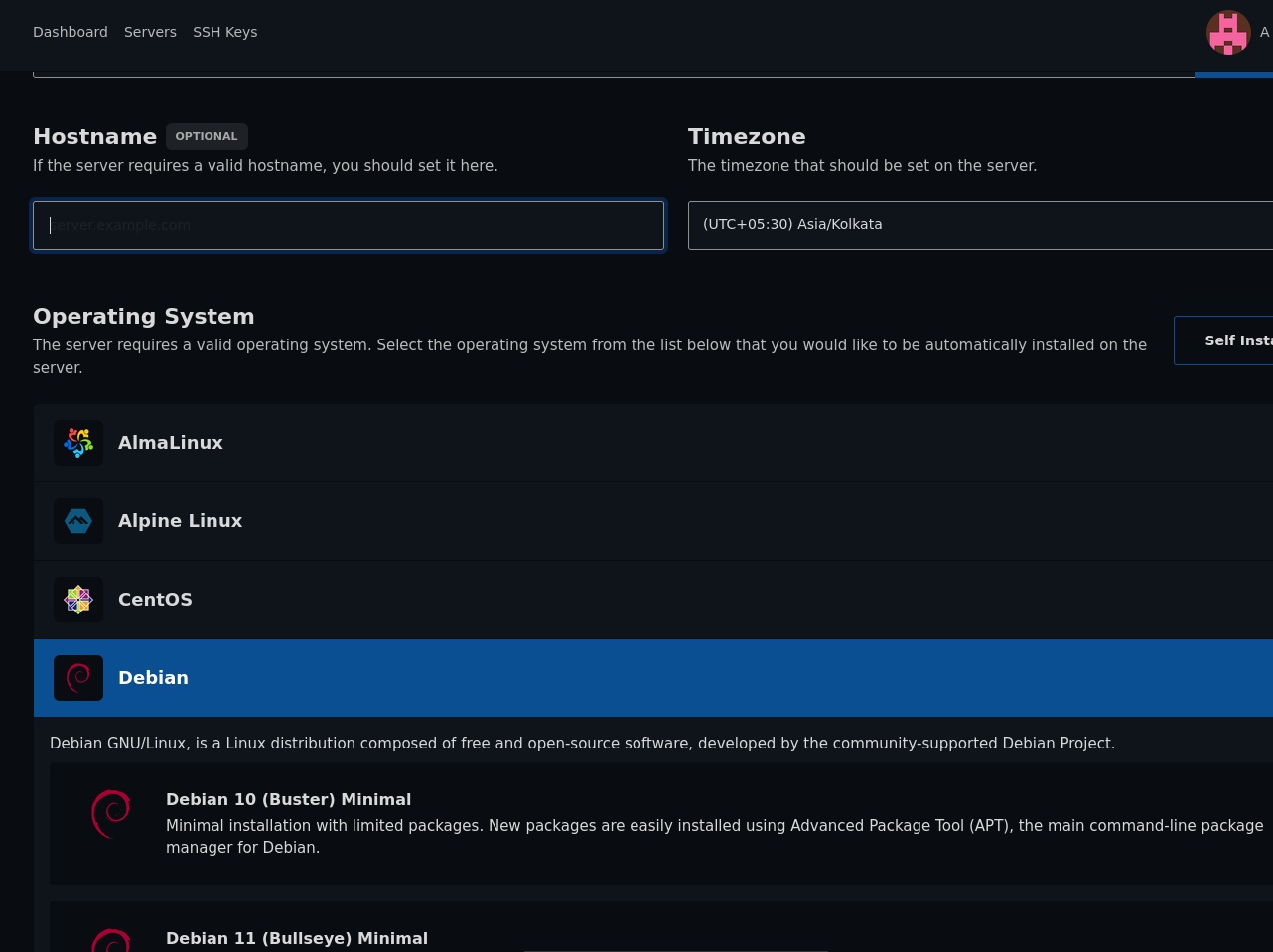1273x952 pixels.
Task: Collapse the selected Debian row
Action: [x=653, y=678]
